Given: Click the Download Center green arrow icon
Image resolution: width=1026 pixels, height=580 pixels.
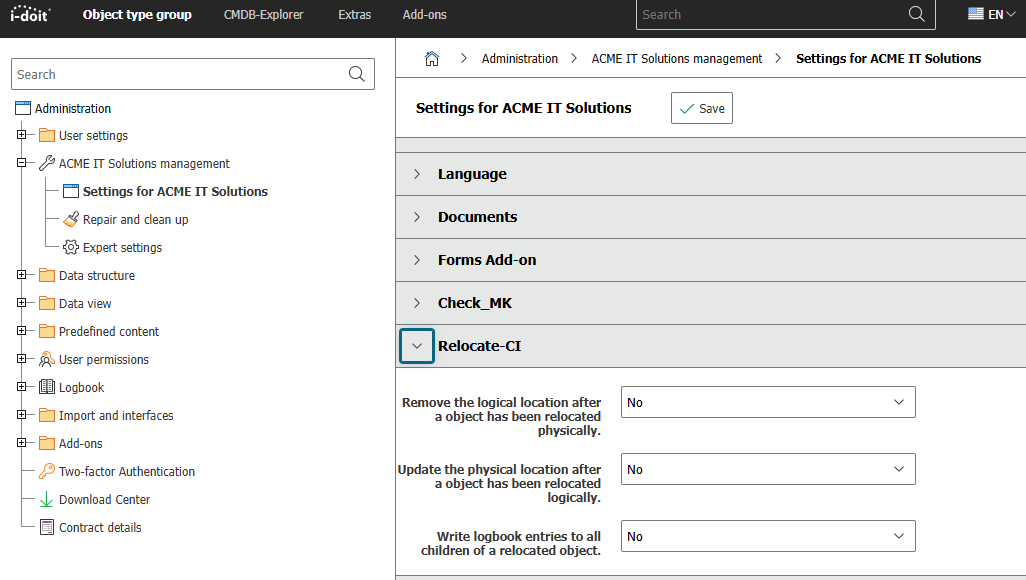Looking at the screenshot, I should coord(46,499).
